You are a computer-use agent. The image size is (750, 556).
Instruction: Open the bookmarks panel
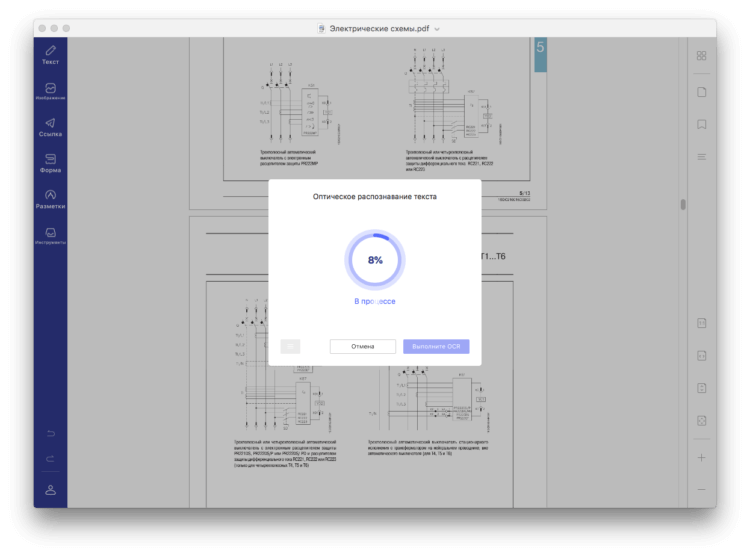tap(701, 124)
